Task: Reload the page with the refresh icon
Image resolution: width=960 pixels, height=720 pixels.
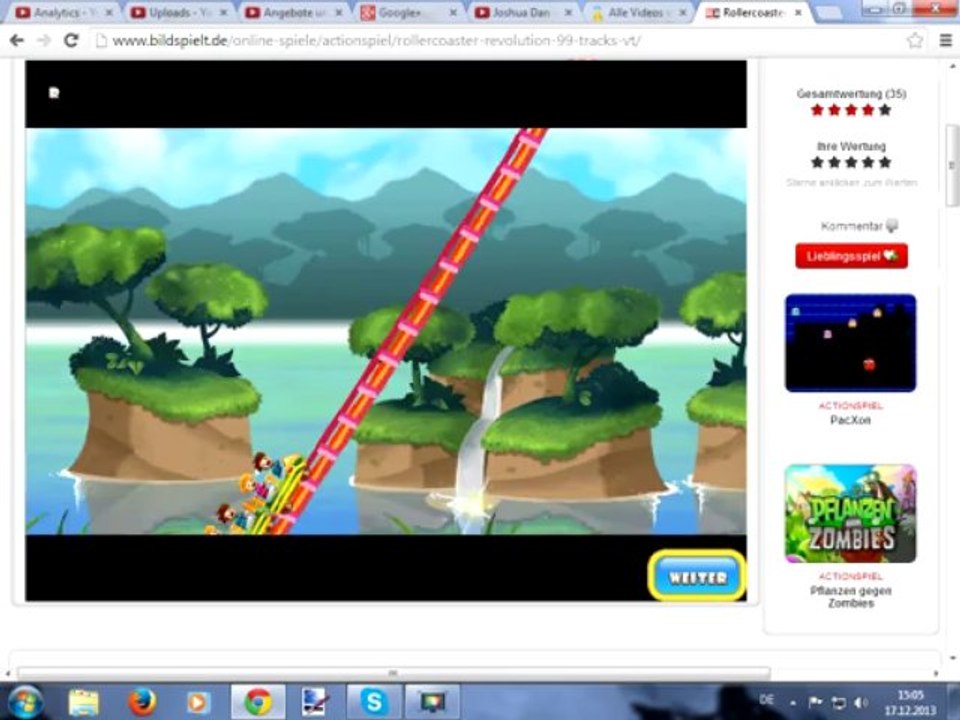Action: pyautogui.click(x=71, y=40)
